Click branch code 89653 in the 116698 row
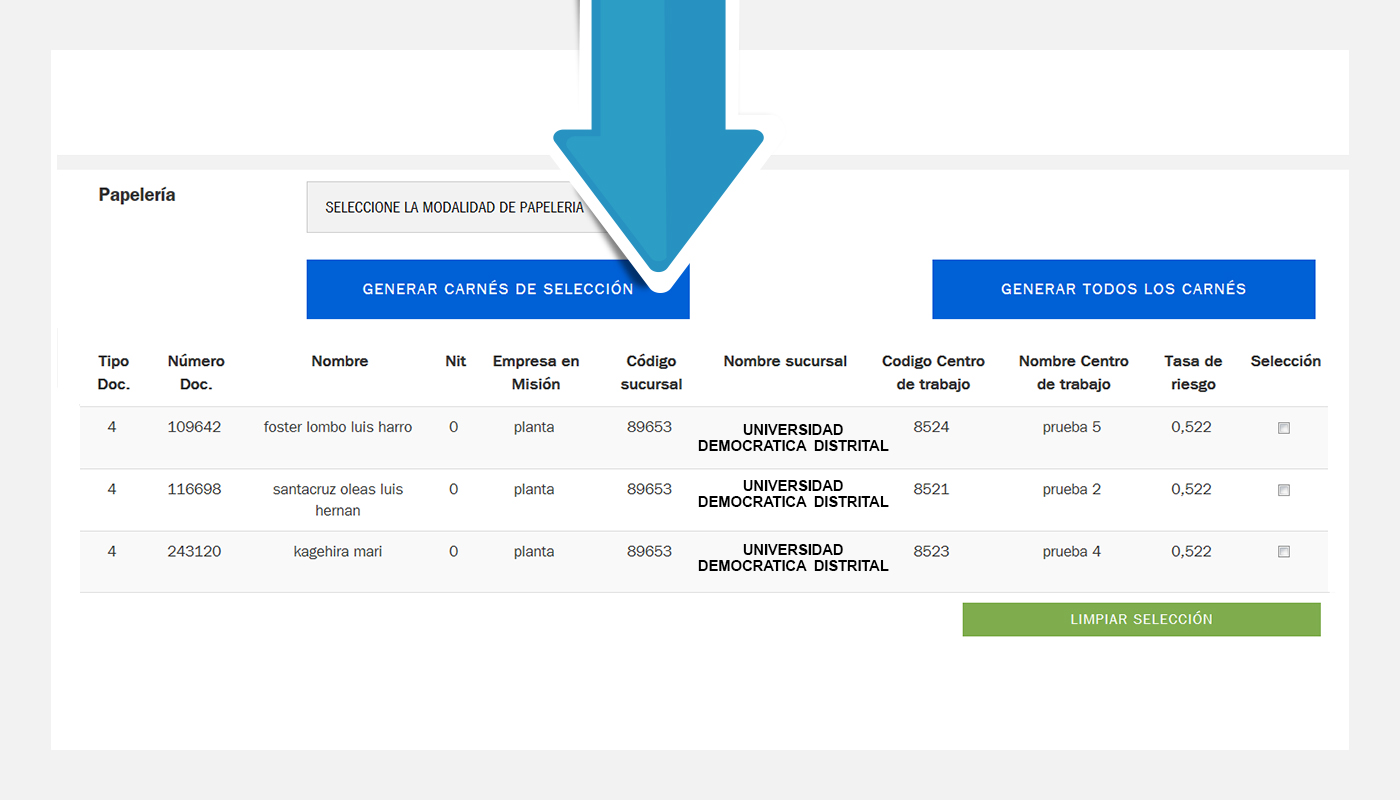Viewport: 1400px width, 800px height. 649,489
